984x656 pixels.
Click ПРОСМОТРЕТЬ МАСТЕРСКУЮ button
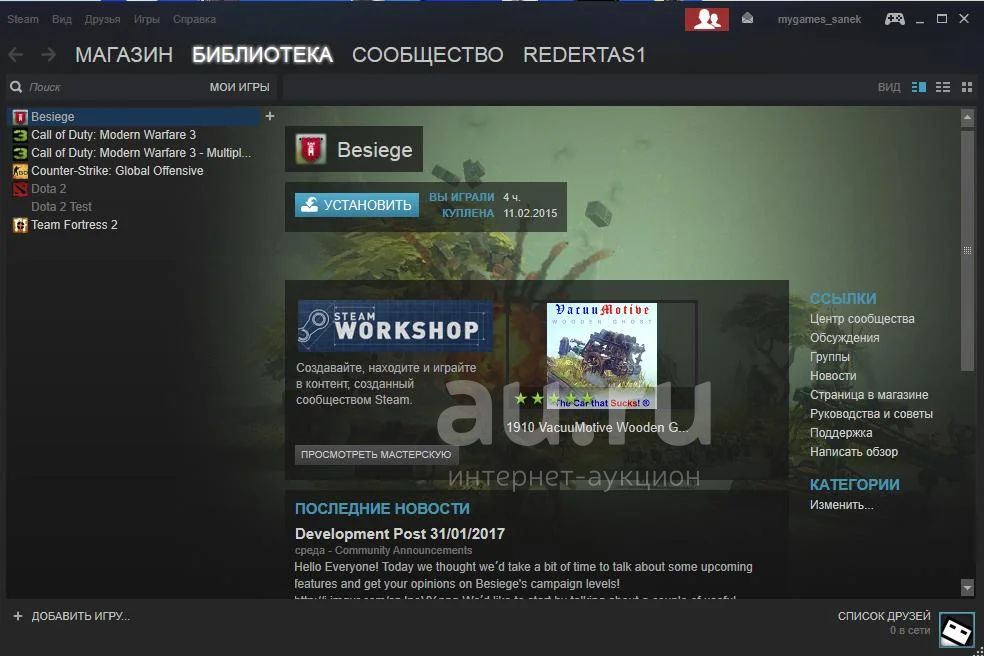tap(377, 454)
